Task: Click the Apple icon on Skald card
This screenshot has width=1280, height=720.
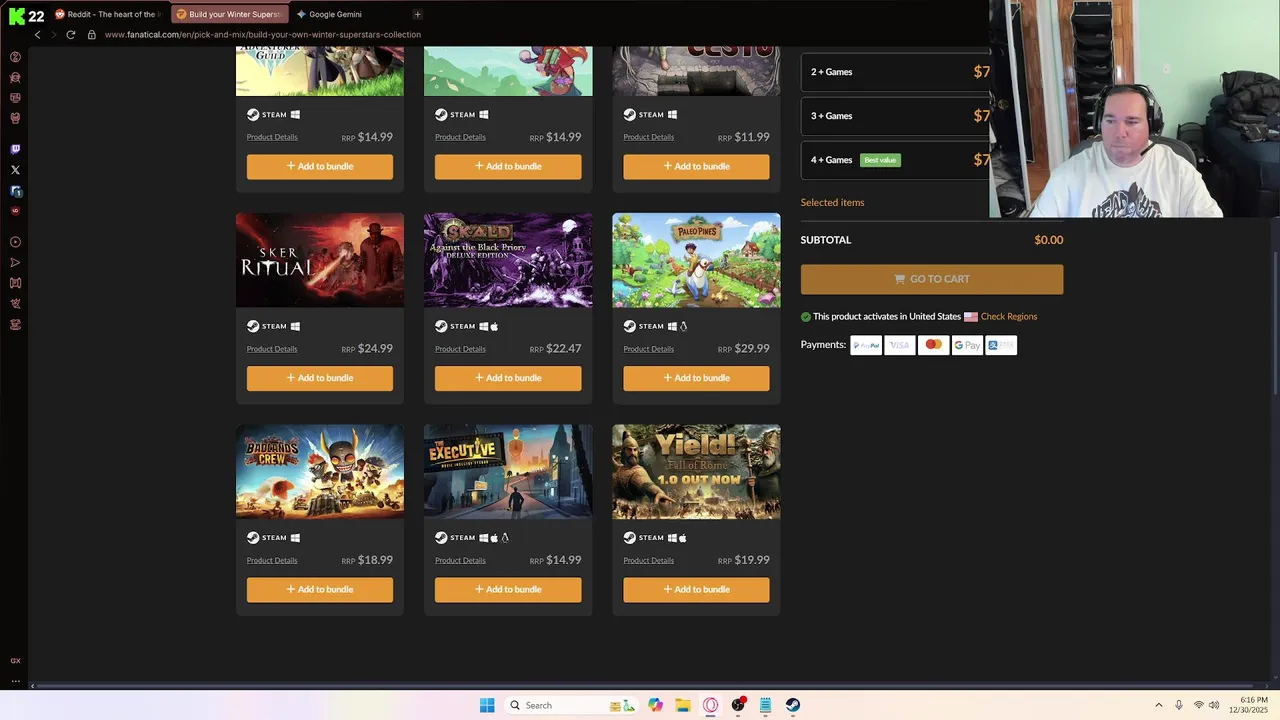Action: [494, 326]
